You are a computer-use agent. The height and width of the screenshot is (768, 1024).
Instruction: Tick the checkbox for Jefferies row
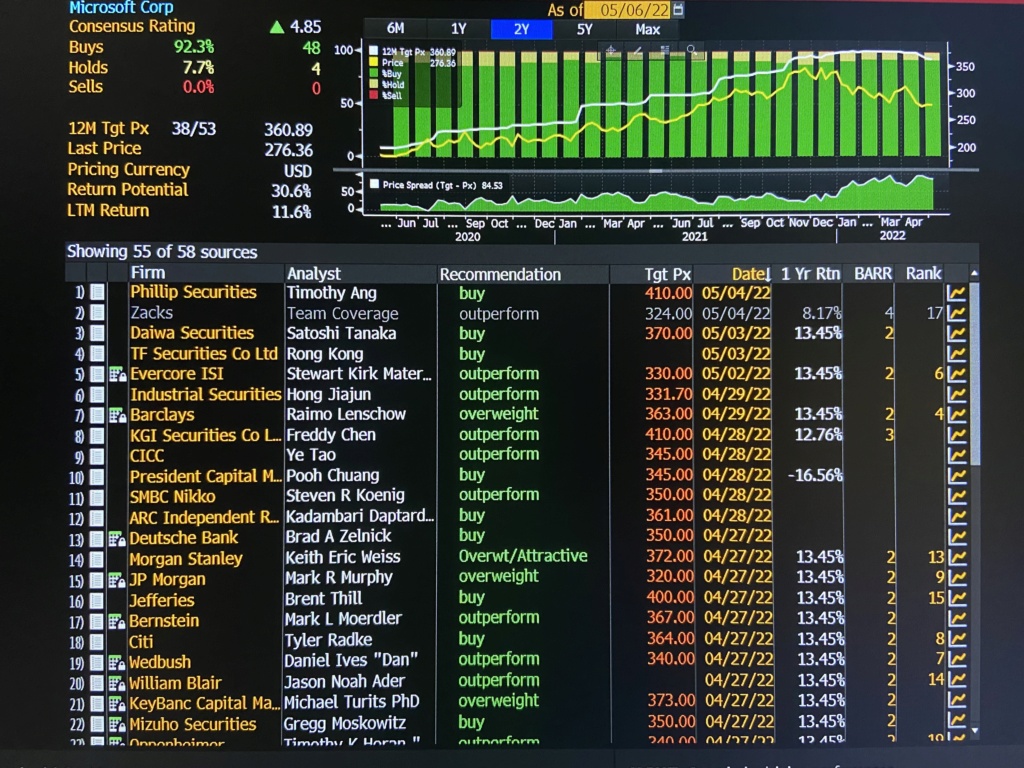point(97,601)
